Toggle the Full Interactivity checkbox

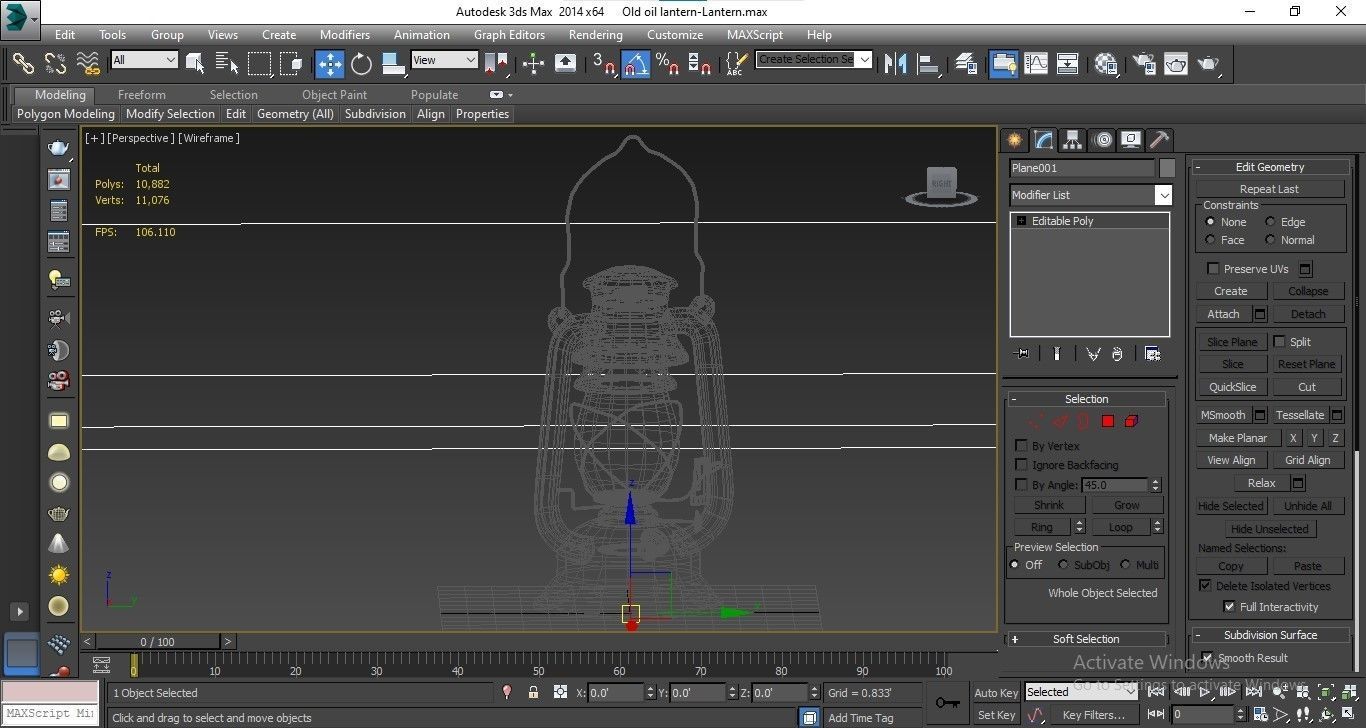click(1229, 607)
